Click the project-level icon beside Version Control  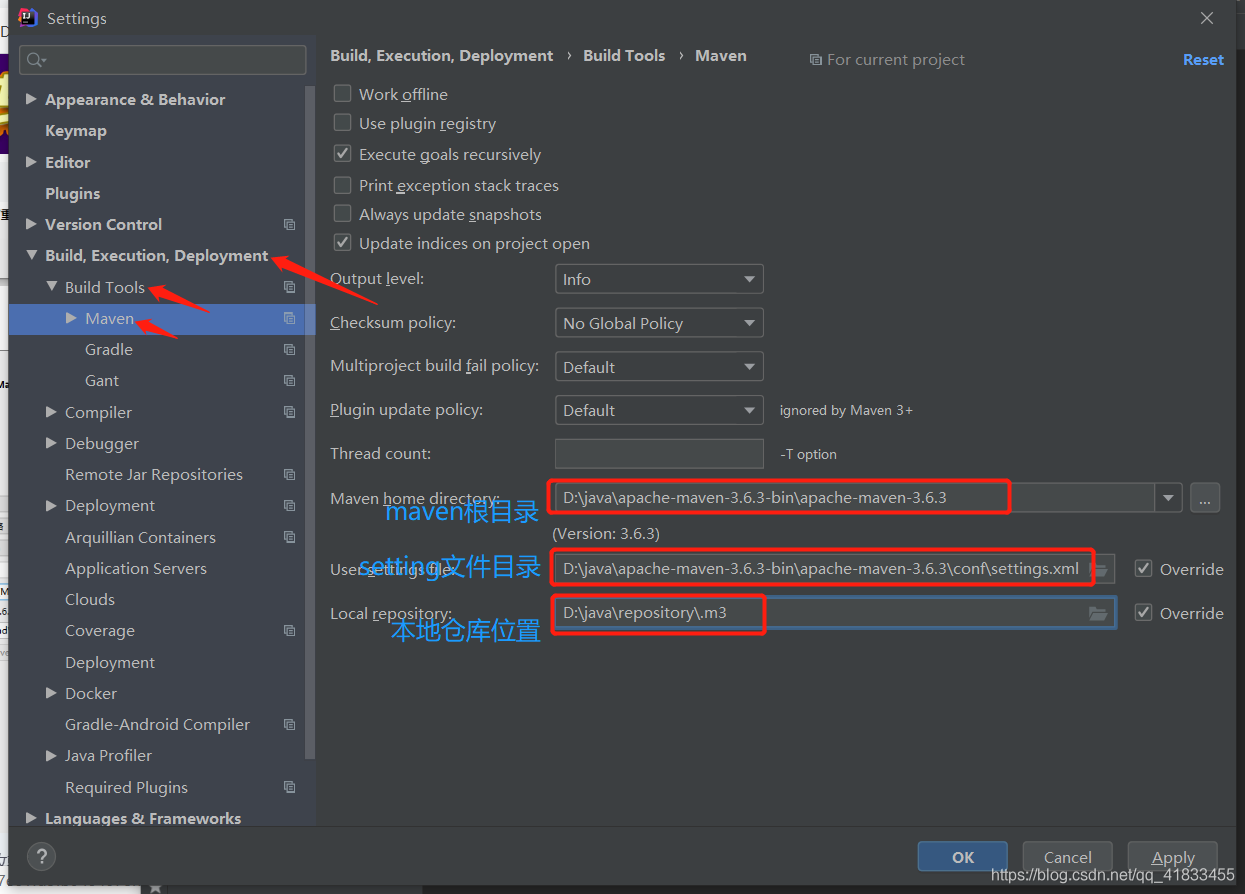tap(289, 225)
